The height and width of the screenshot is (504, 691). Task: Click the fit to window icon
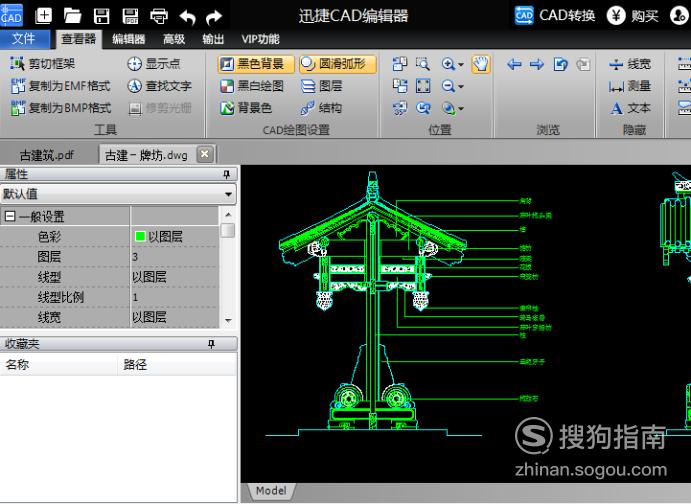pos(423,86)
